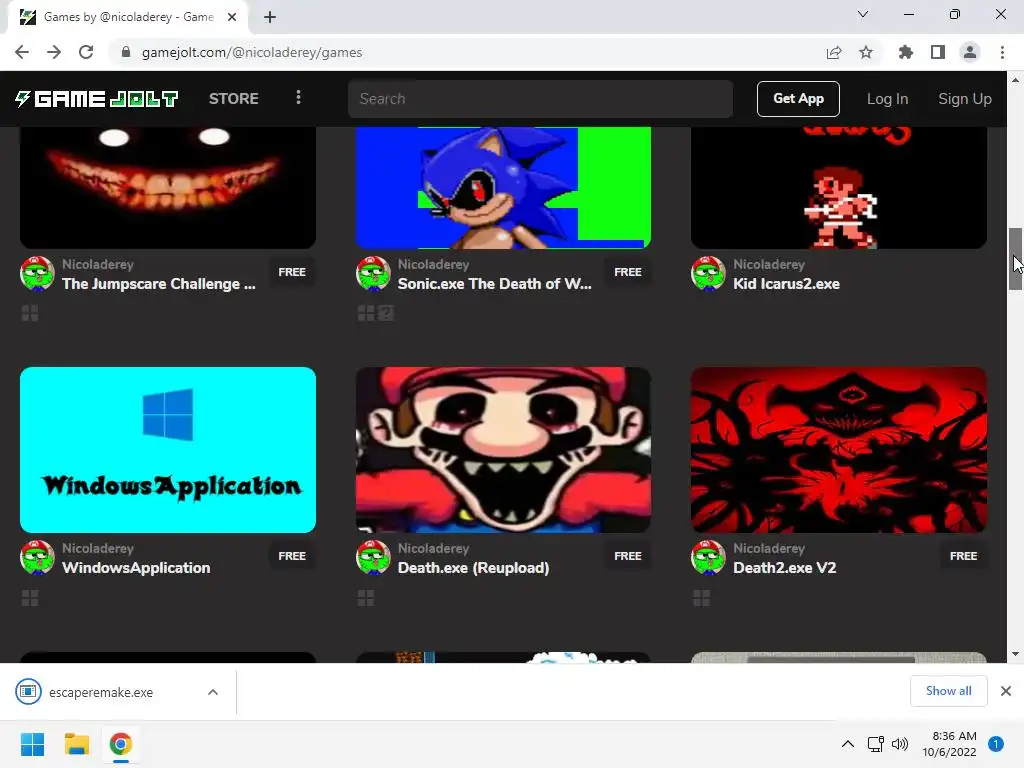Go forward in browser history

coord(54,52)
